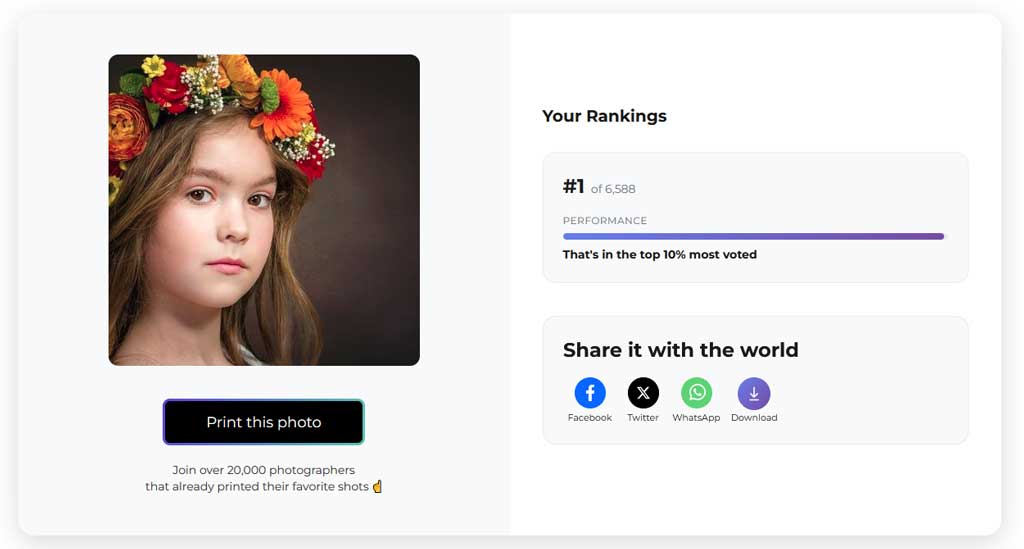
Task: Click the X Twitter share icon
Action: (x=643, y=393)
